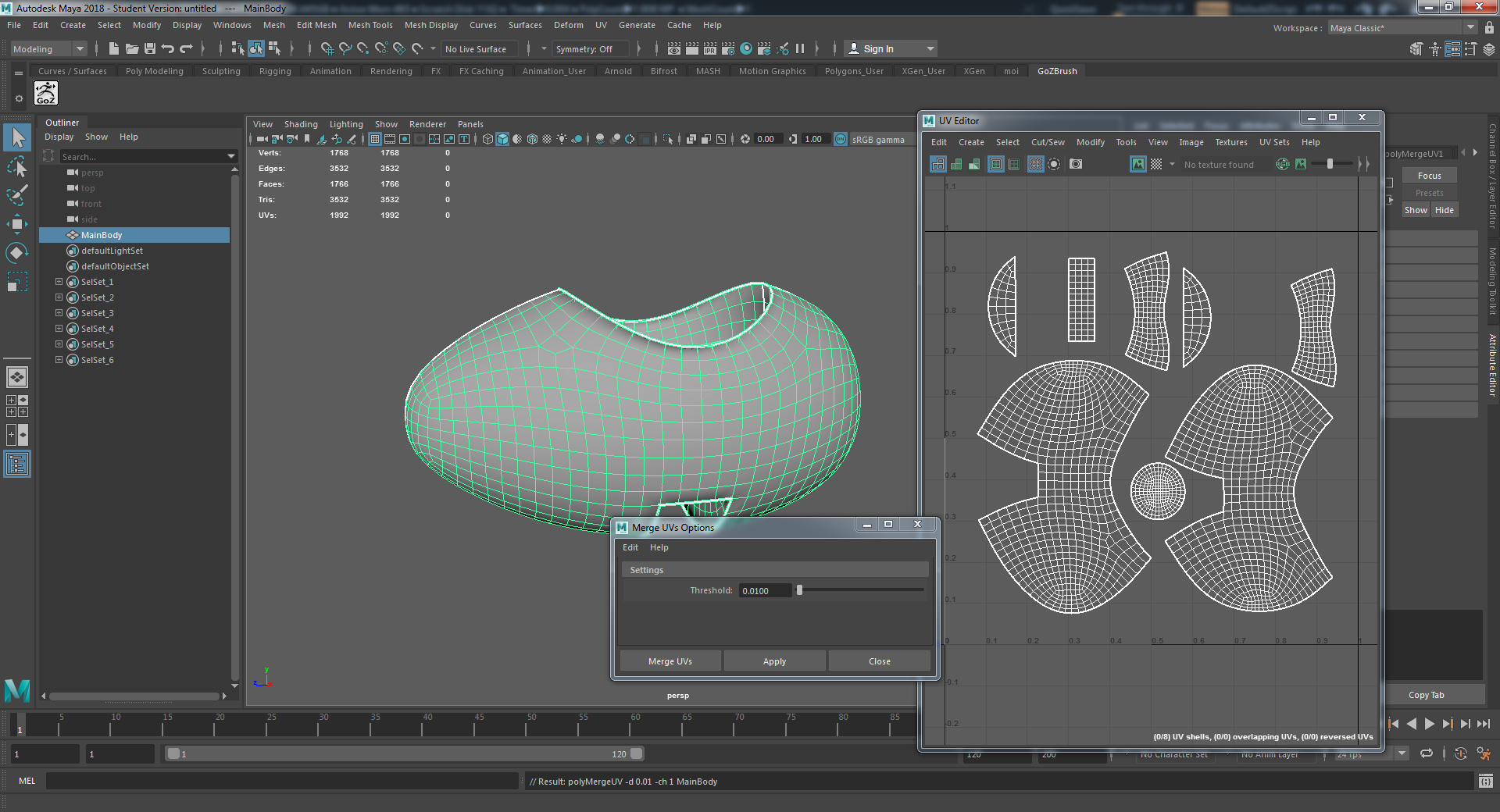
Task: Click the Threshold value field 0.0100
Action: point(765,590)
